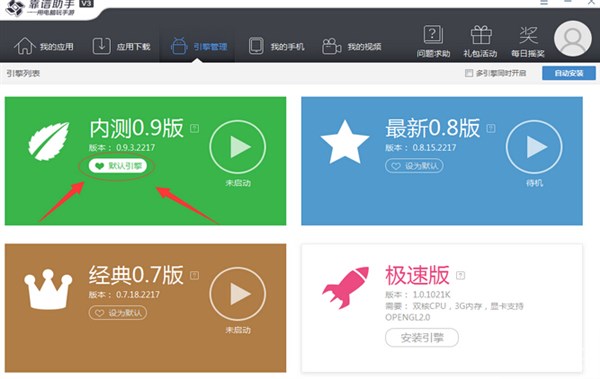
Task: Click the 靠谱助手 logo icon
Action: (x=15, y=8)
